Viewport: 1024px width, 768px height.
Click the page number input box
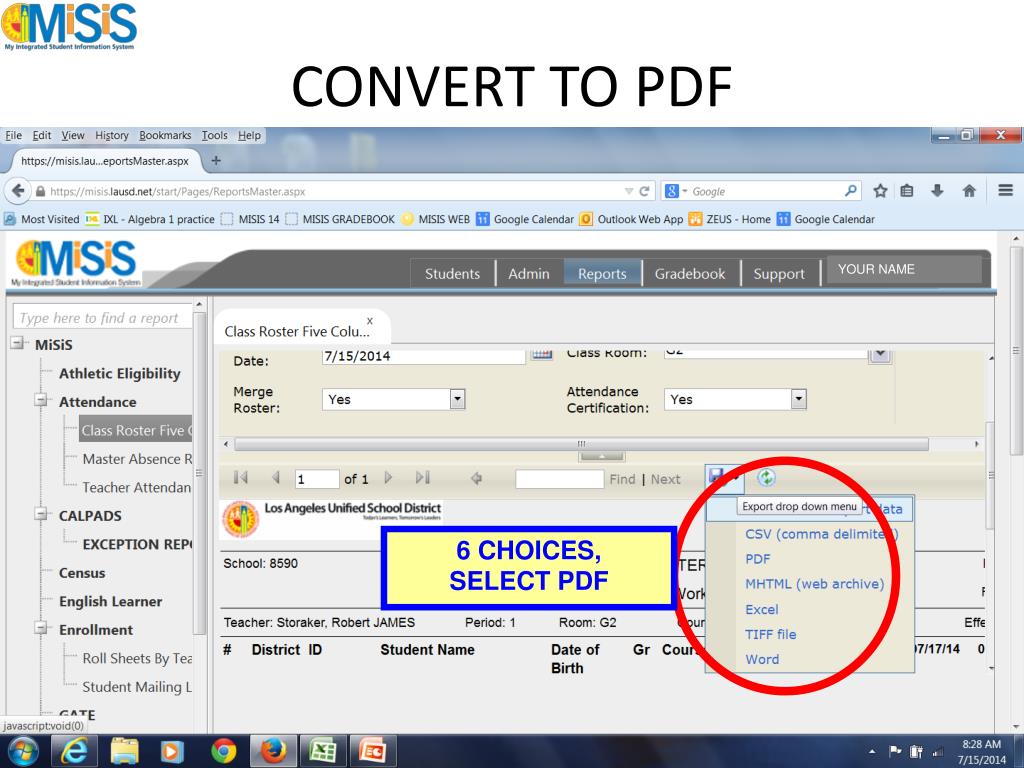click(x=317, y=479)
